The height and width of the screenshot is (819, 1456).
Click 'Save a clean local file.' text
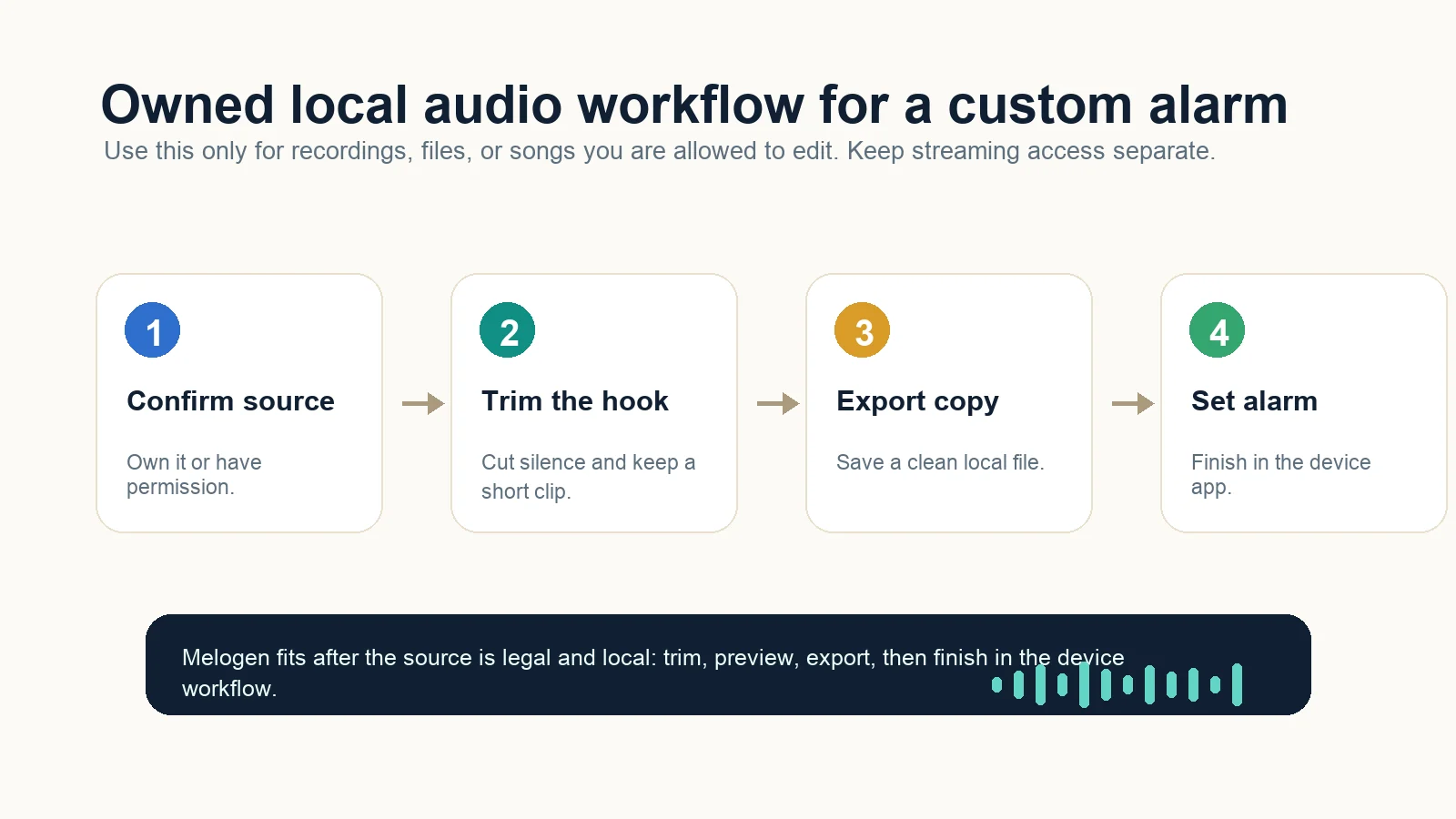click(940, 462)
